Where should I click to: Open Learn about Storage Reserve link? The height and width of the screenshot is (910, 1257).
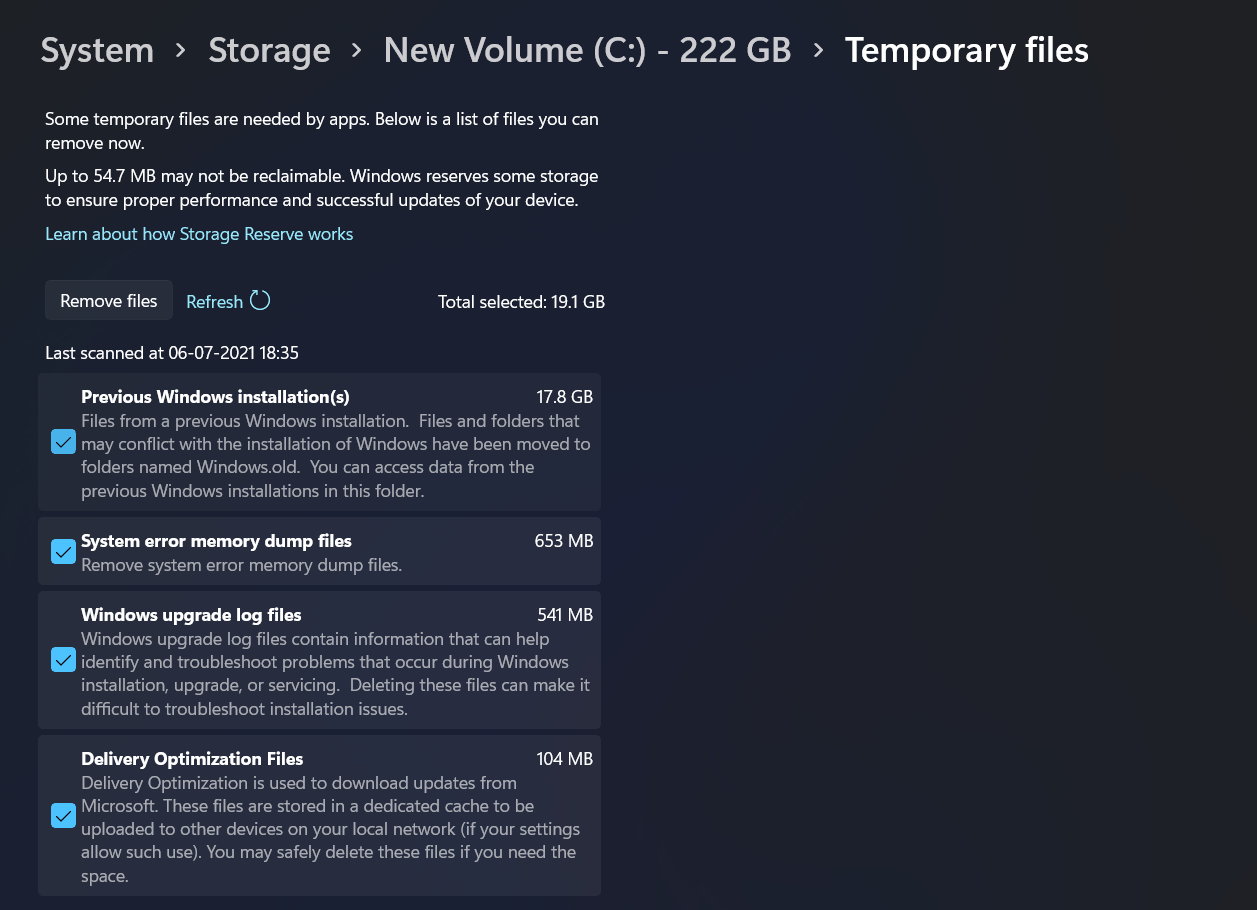(199, 234)
